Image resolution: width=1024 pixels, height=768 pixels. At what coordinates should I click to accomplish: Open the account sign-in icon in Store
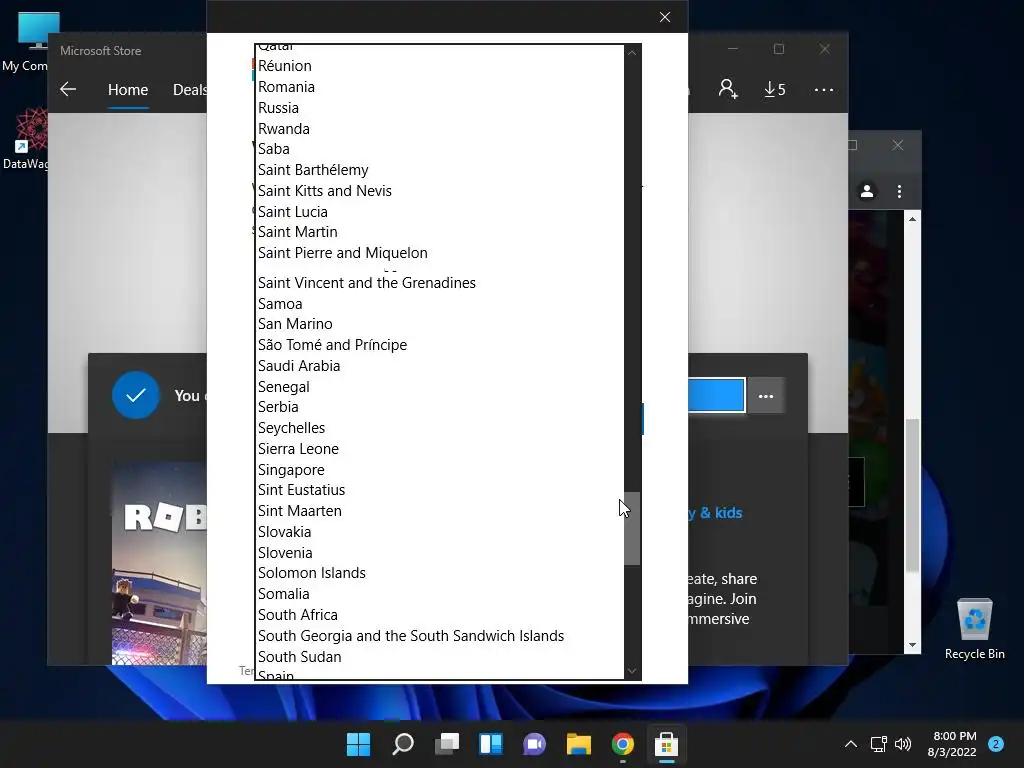click(x=728, y=89)
